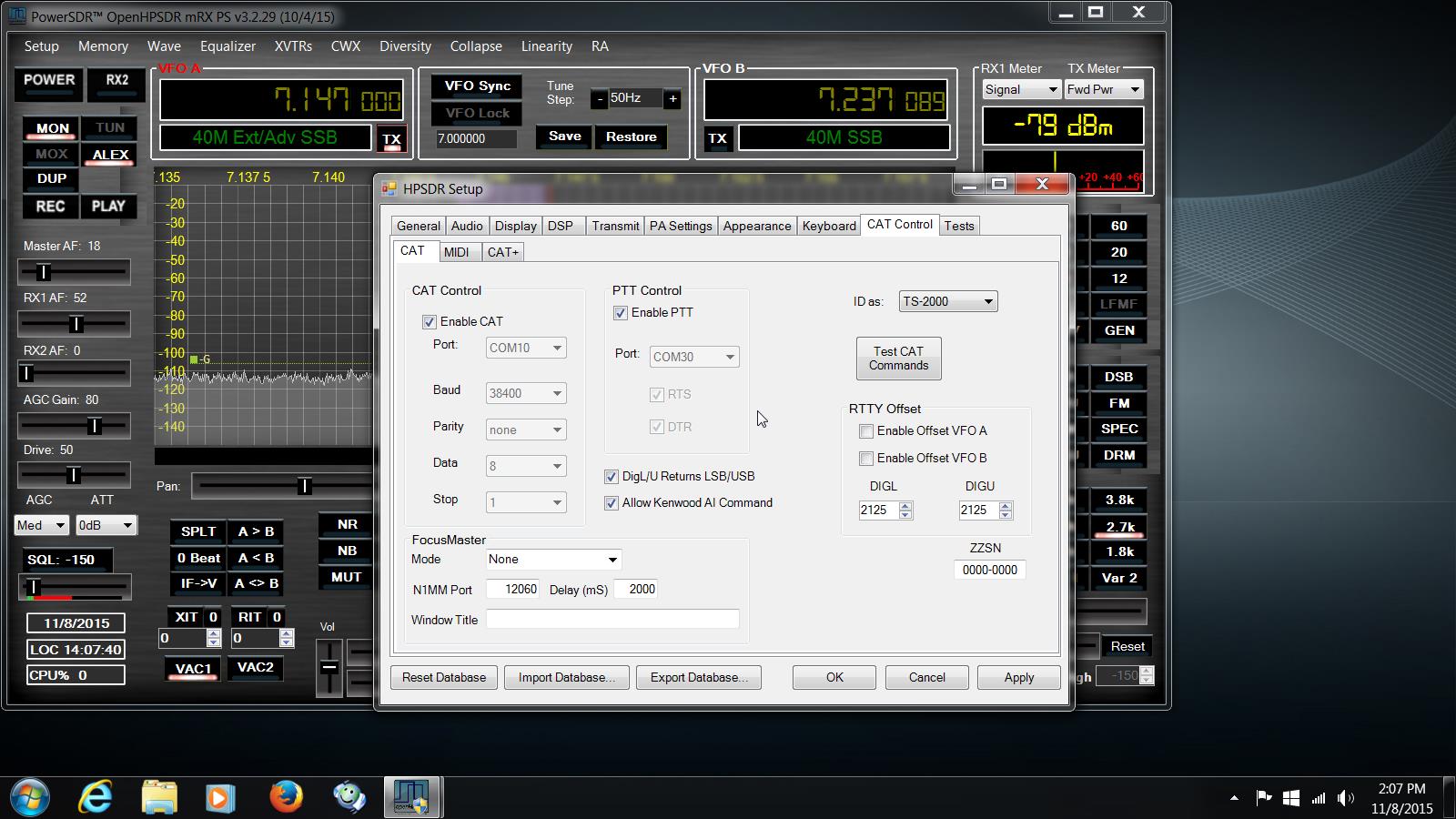Open the RX1 Meter Signal dropdown
Viewport: 1456px width, 819px height.
tap(1021, 89)
